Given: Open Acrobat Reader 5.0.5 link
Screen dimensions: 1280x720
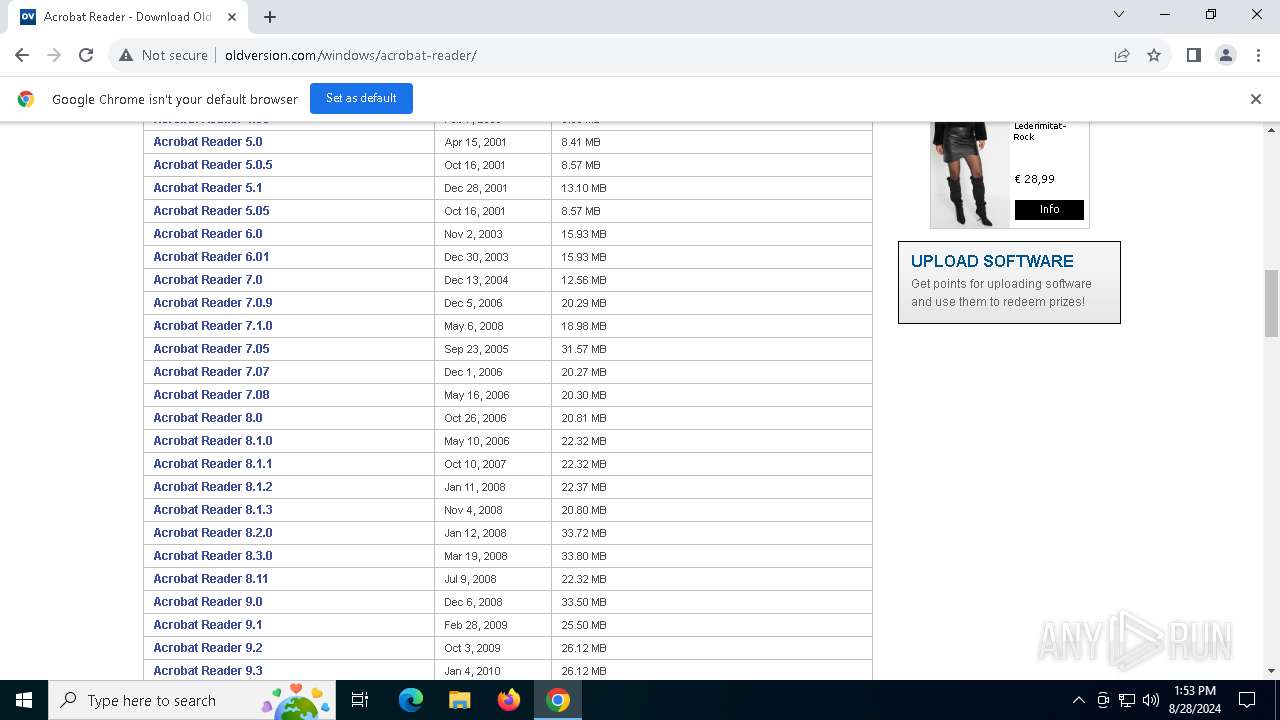Looking at the screenshot, I should pyautogui.click(x=213, y=165).
